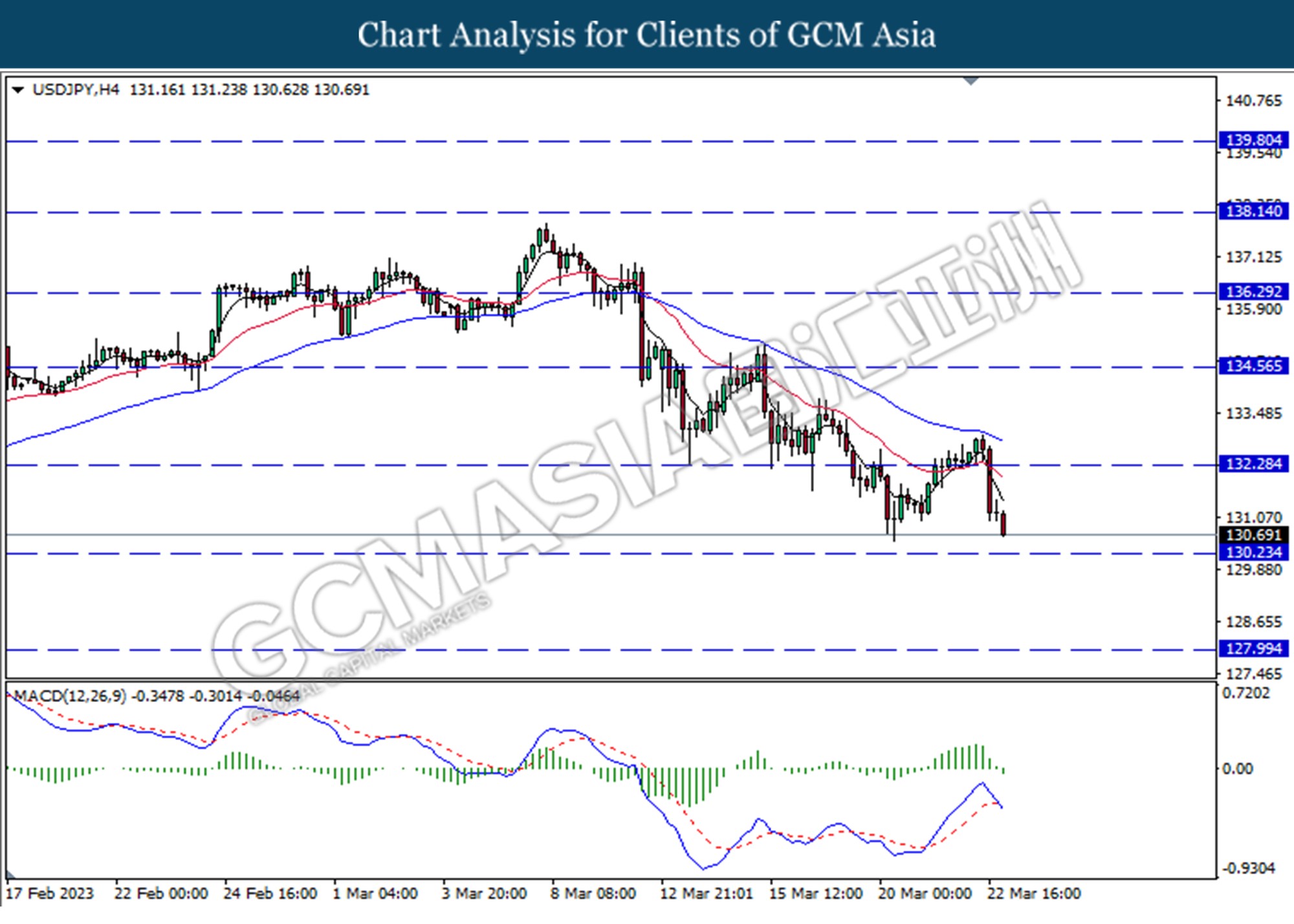Click the 140.765 price axis value
Image resolution: width=1294 pixels, height=924 pixels.
1254,101
